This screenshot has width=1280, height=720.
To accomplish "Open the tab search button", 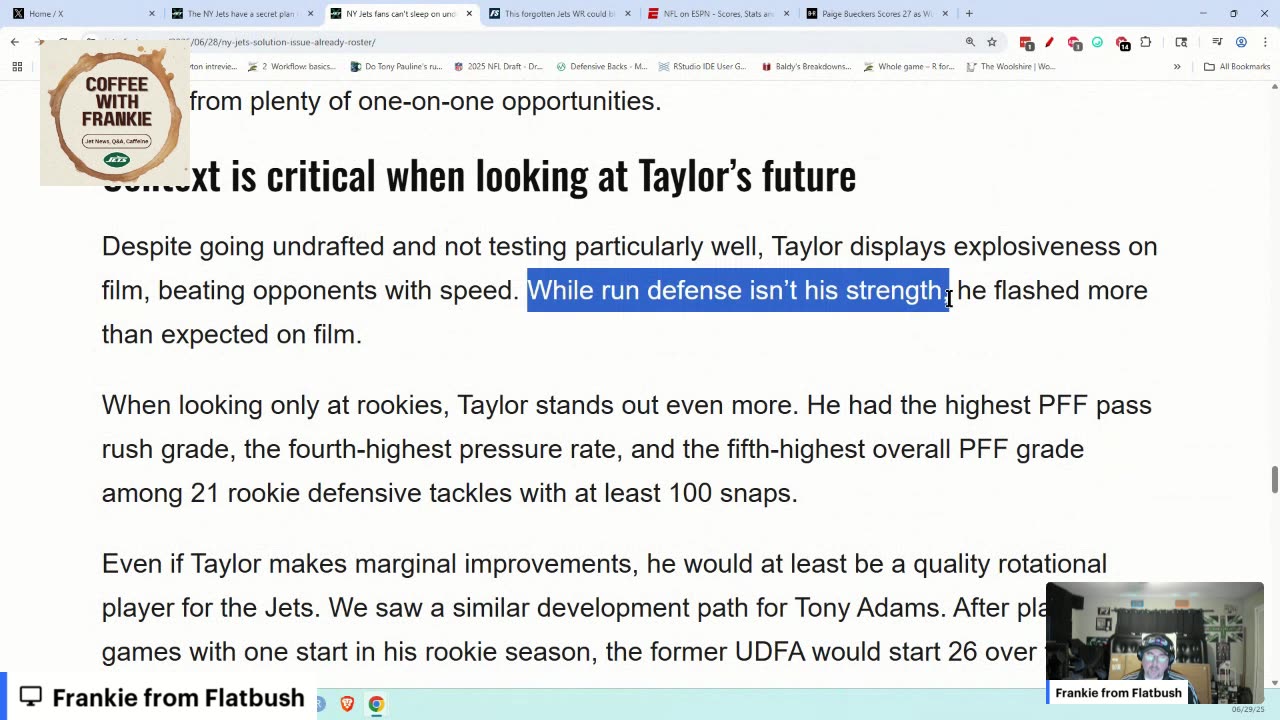I will 1181,42.
